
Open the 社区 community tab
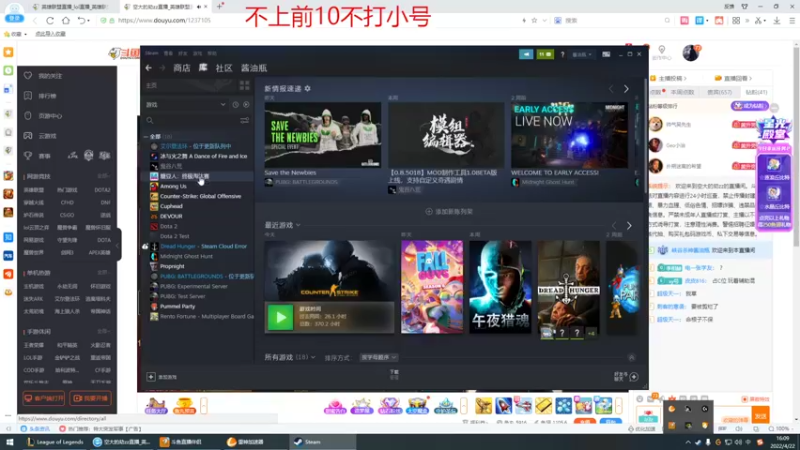coord(224,68)
